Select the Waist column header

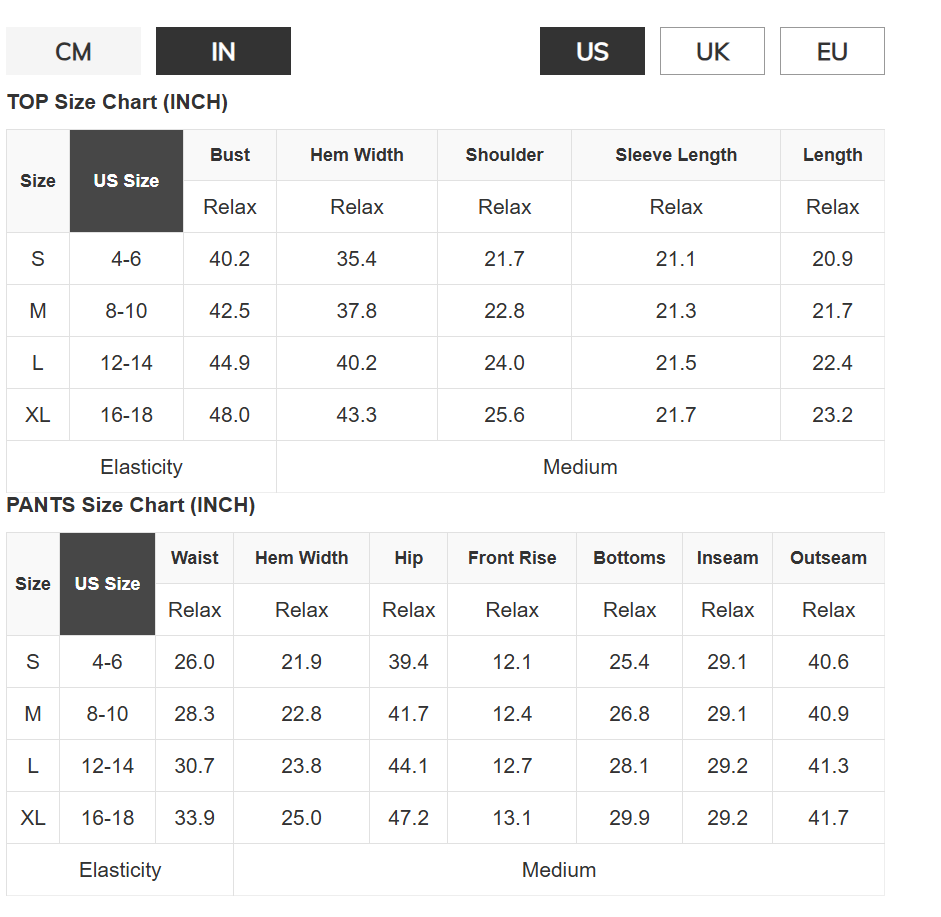click(x=194, y=558)
